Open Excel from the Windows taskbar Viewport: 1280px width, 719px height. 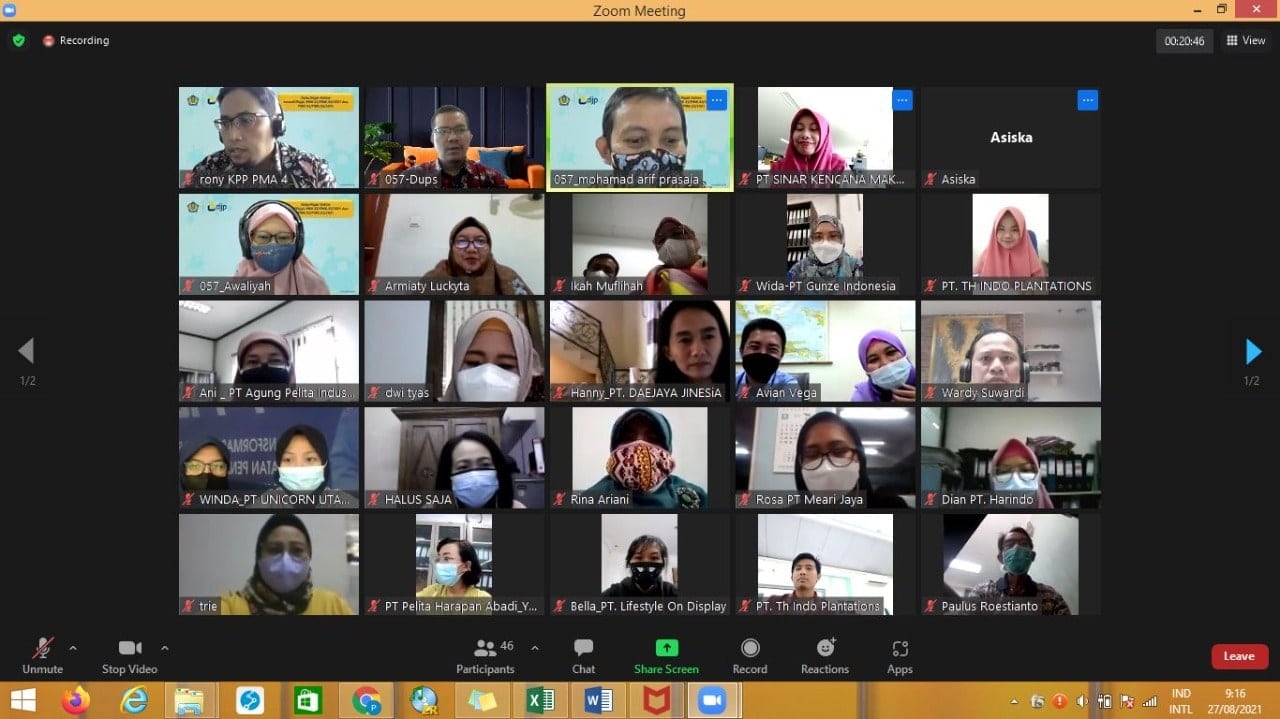click(x=540, y=701)
